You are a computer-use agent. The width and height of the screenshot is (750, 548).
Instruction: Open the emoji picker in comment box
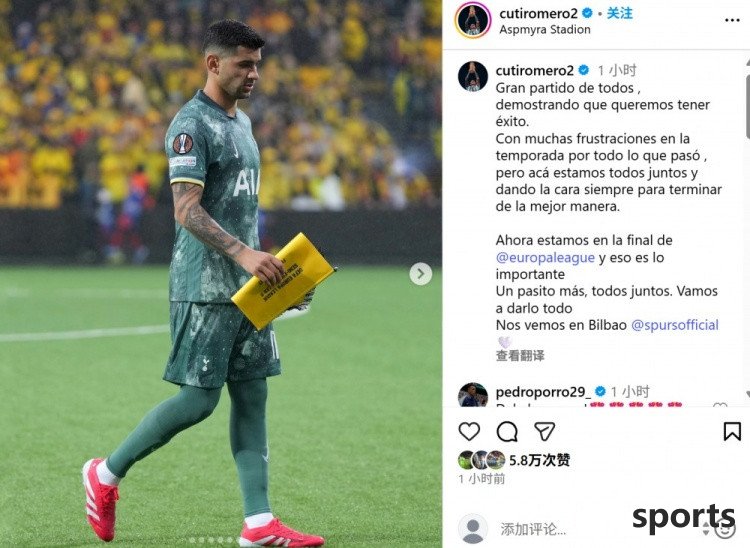[x=727, y=529]
